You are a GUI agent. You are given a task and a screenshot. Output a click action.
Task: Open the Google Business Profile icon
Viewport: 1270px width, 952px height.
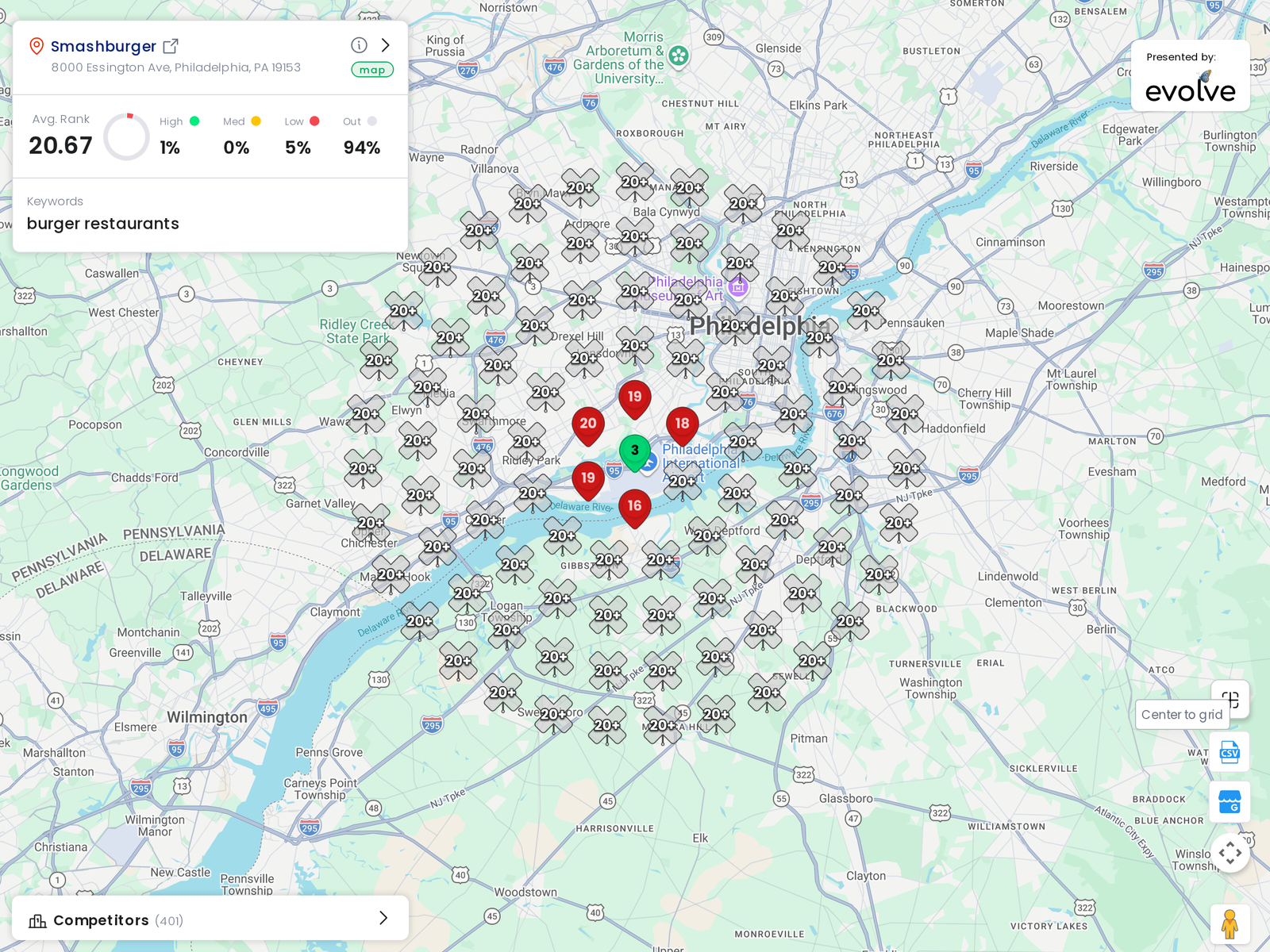[1230, 802]
